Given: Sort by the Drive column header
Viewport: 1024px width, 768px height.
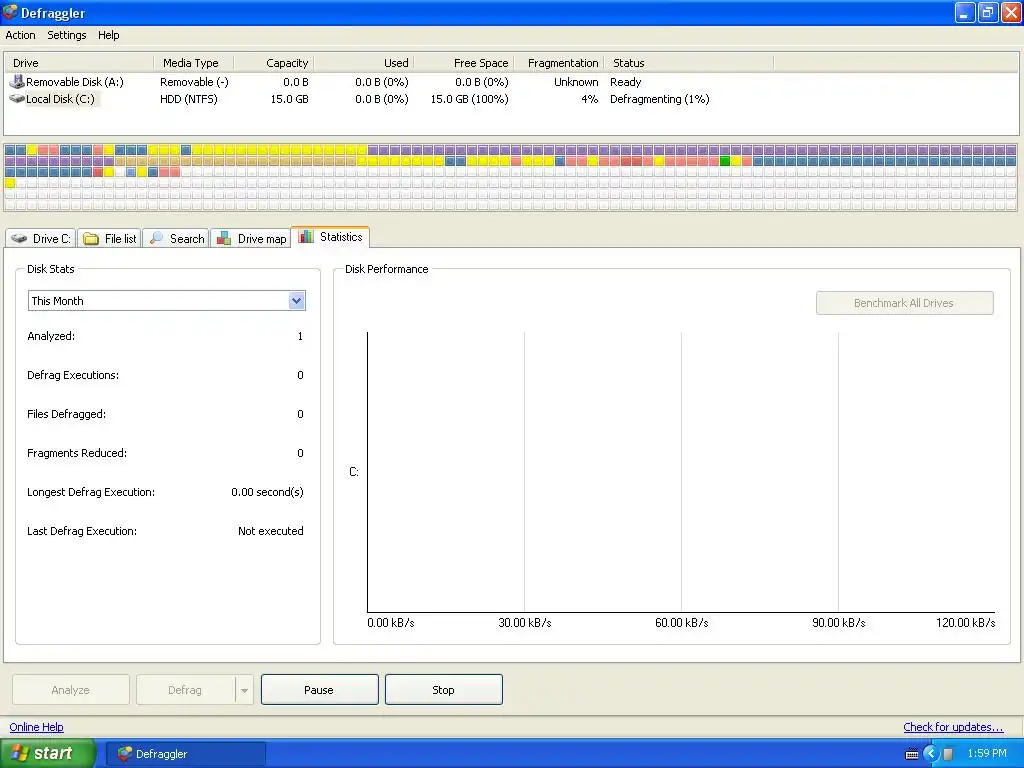Looking at the screenshot, I should click(x=78, y=63).
